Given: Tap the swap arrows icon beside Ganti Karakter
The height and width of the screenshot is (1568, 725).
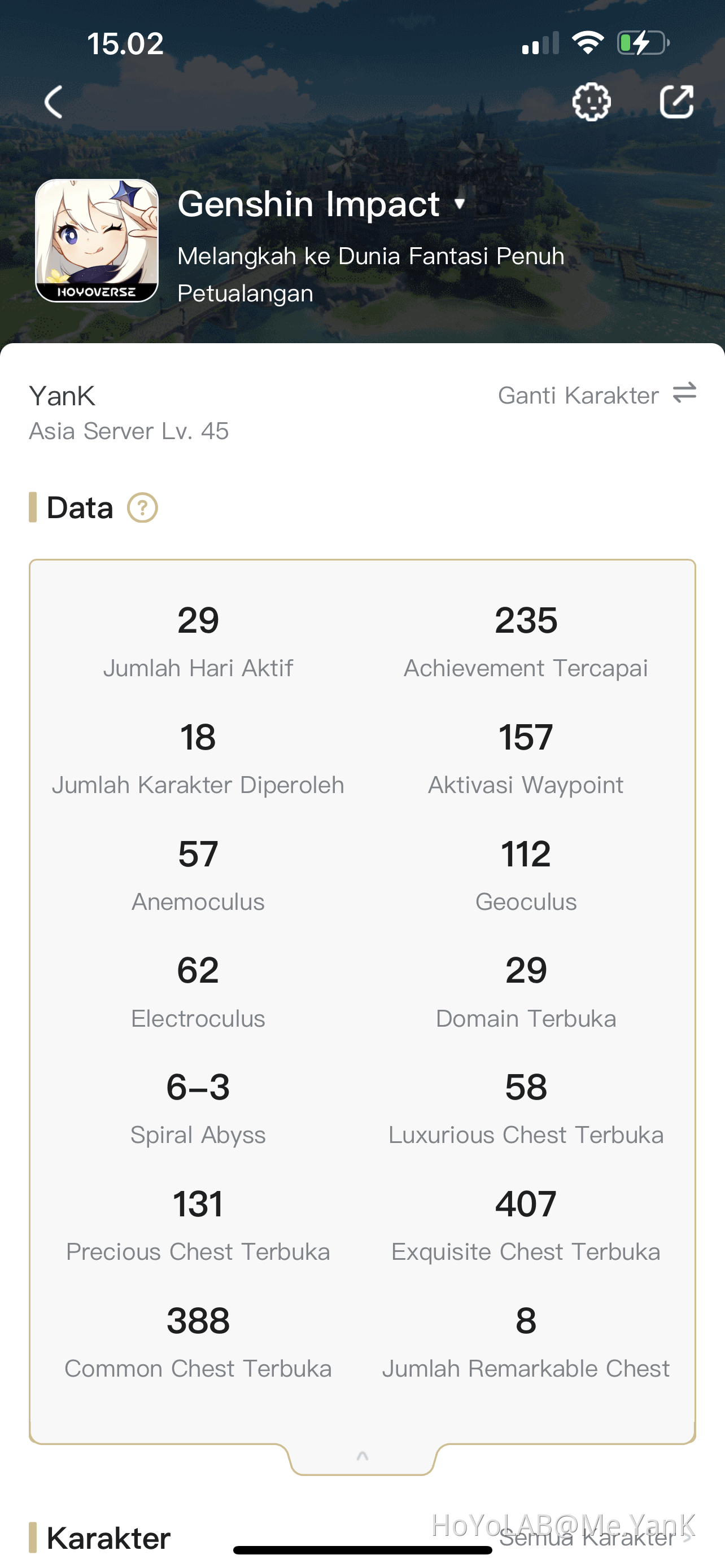Looking at the screenshot, I should coord(684,393).
